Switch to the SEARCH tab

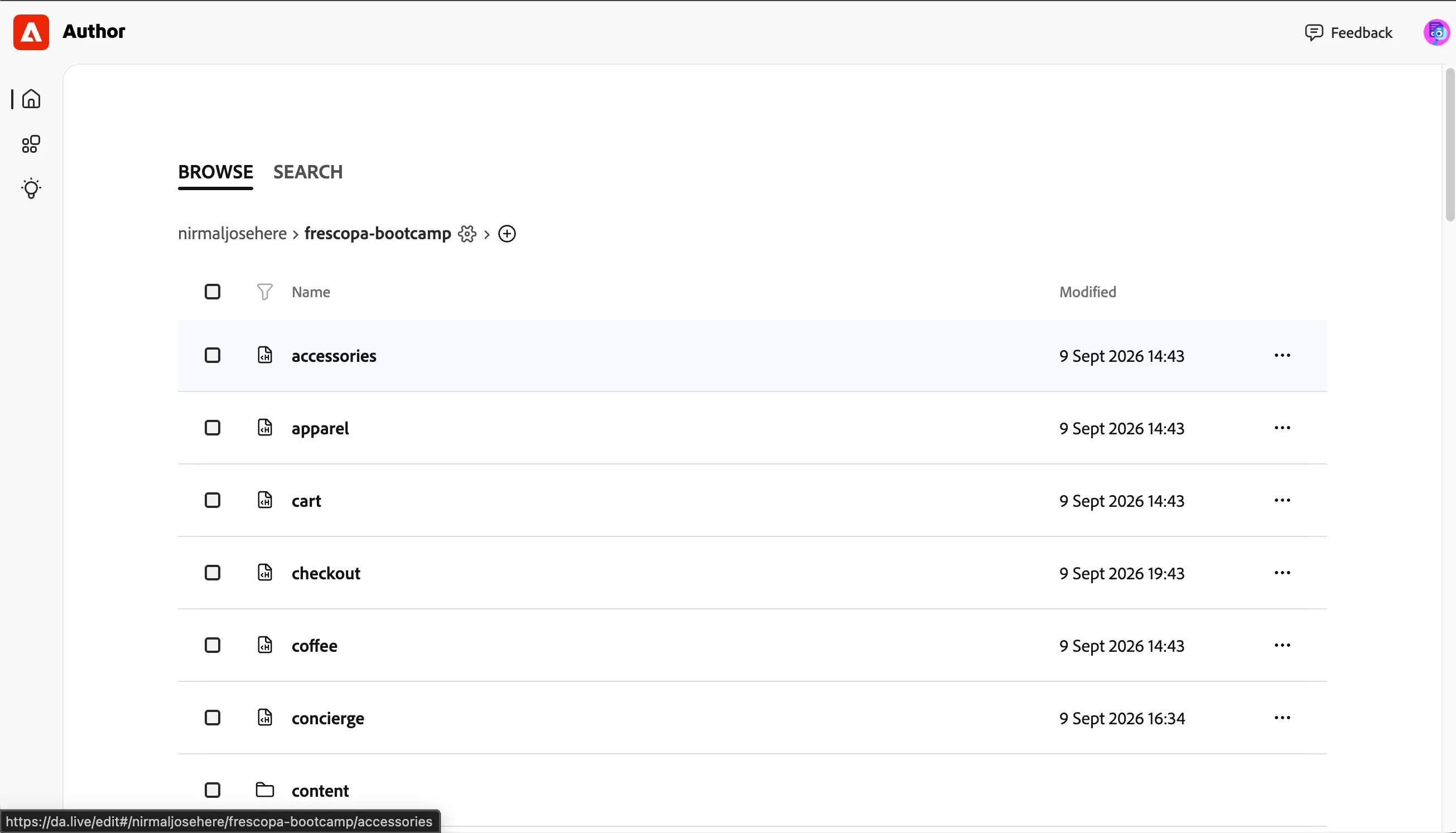click(x=308, y=172)
